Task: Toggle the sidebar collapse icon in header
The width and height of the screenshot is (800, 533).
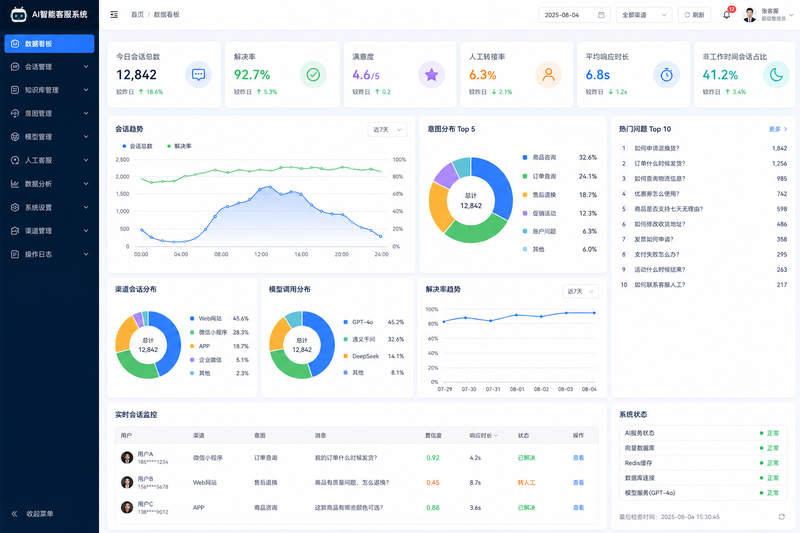Action: coord(114,15)
